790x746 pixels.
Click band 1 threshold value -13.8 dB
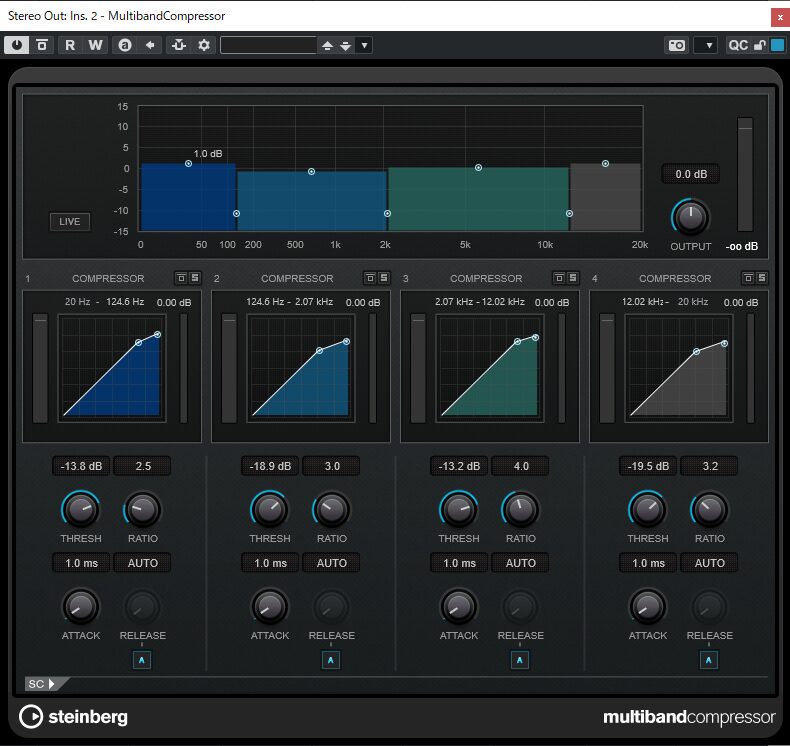(82, 466)
